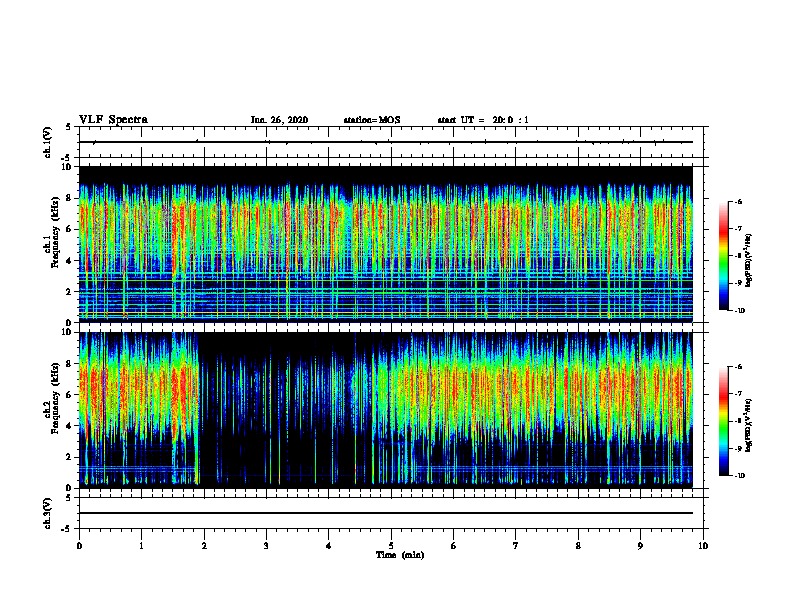Select the date label "Jan. 26, 2020"
The height and width of the screenshot is (612, 792).
[x=279, y=120]
